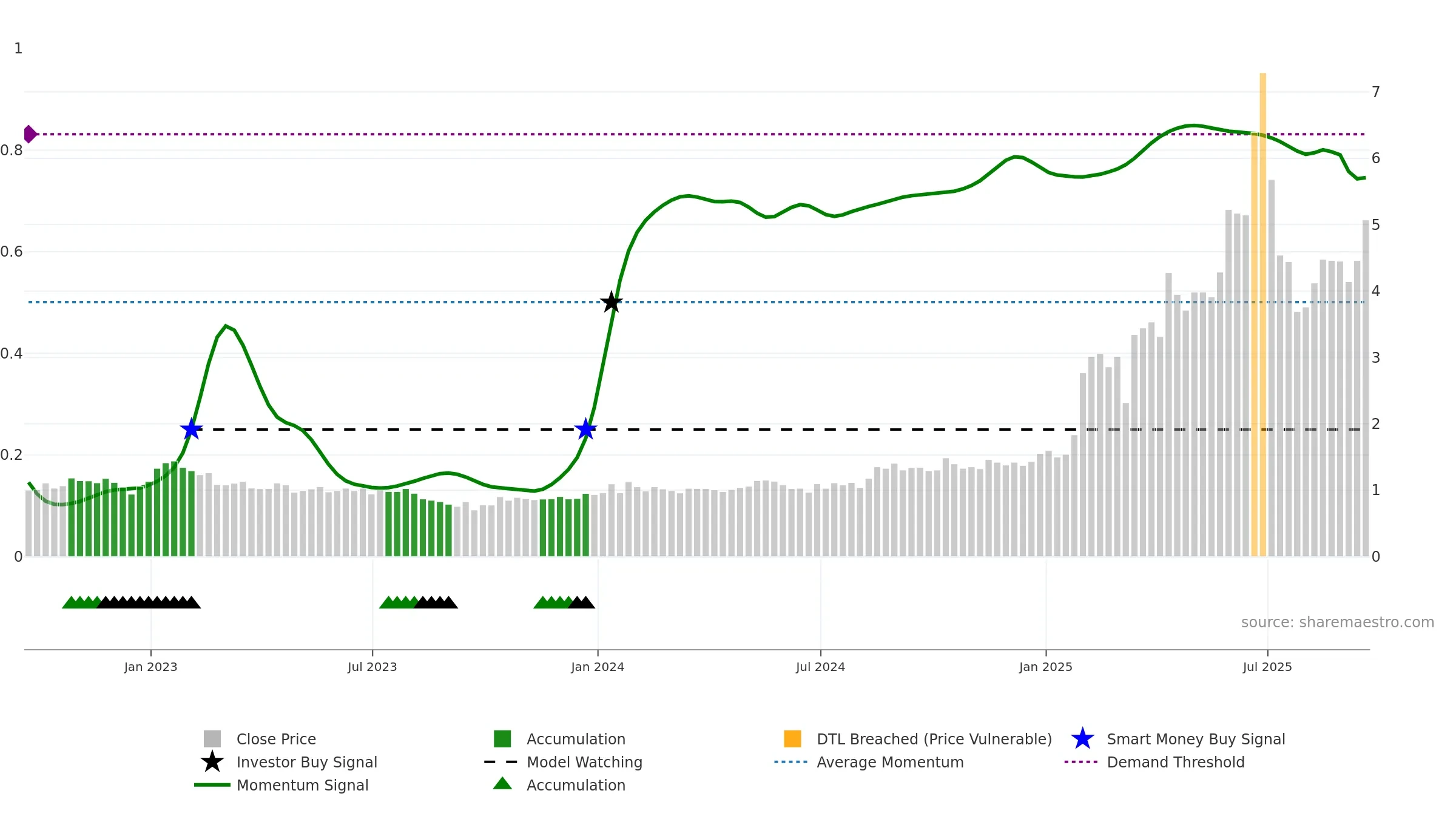Screen dimensions: 1456x819
Task: Toggle DTL Breached (Price Vulnerable) legend label
Action: click(934, 739)
